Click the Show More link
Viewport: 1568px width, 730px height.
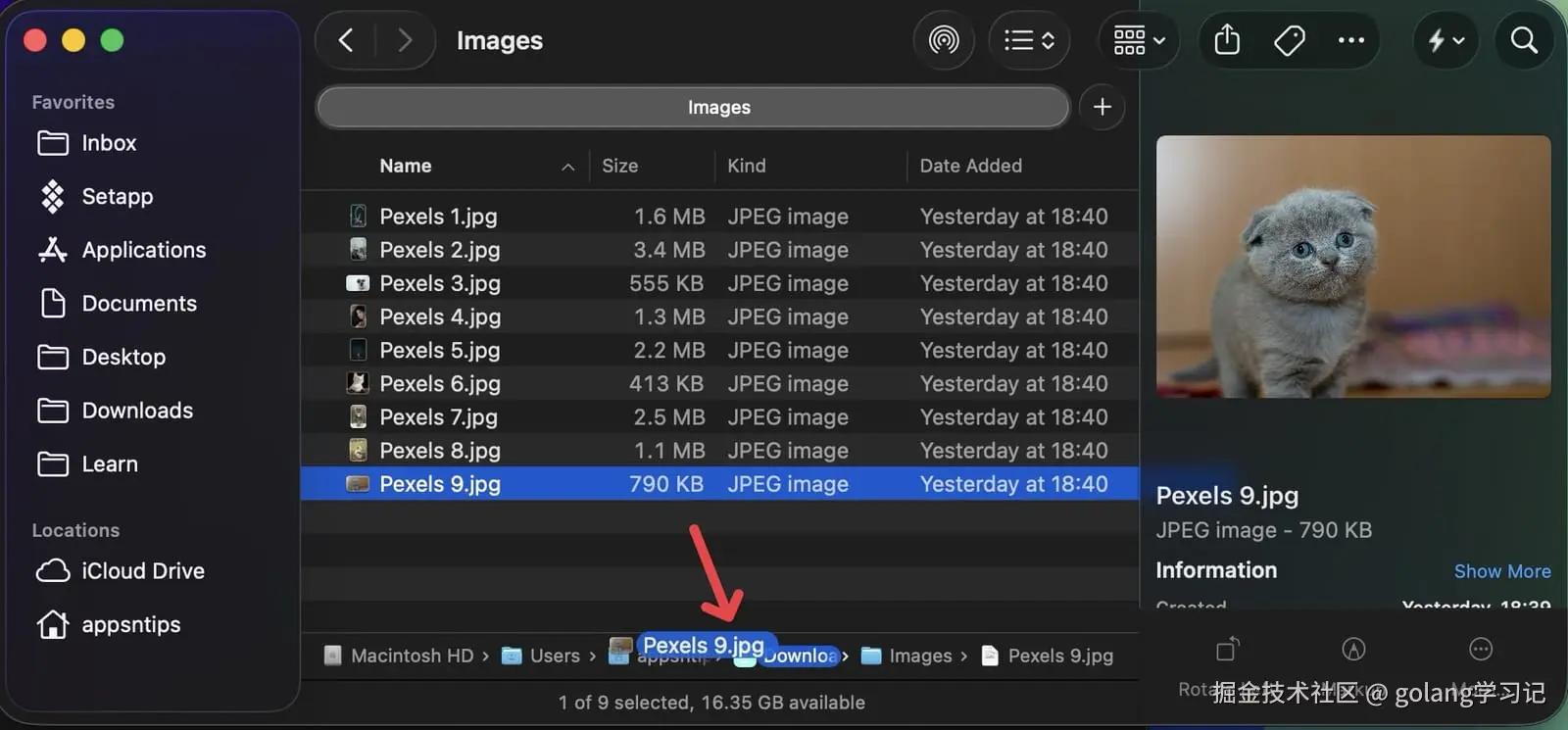tap(1501, 571)
